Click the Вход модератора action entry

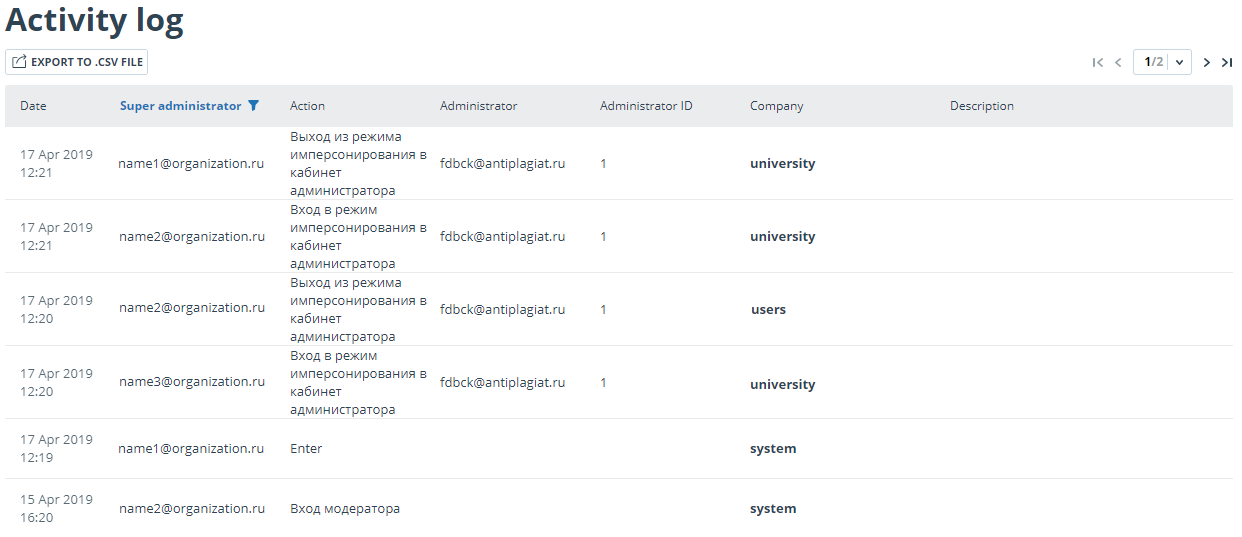(345, 509)
